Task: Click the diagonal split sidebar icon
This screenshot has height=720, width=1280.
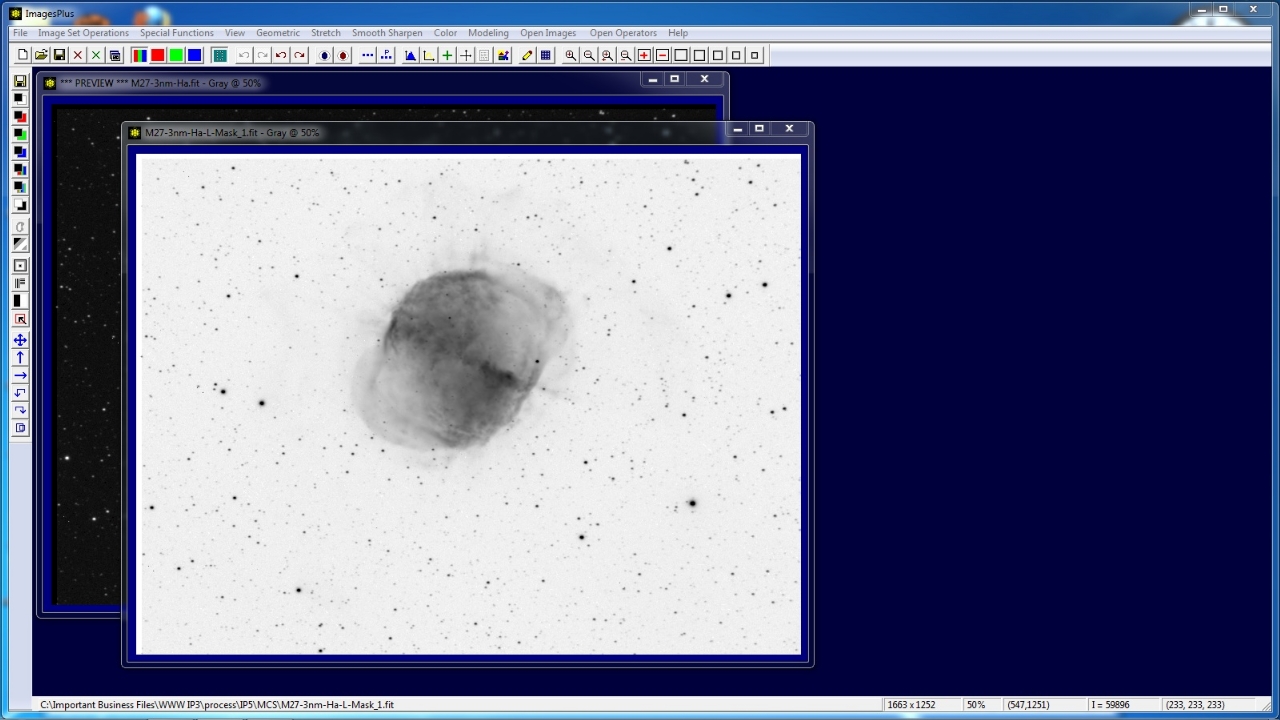Action: click(20, 244)
